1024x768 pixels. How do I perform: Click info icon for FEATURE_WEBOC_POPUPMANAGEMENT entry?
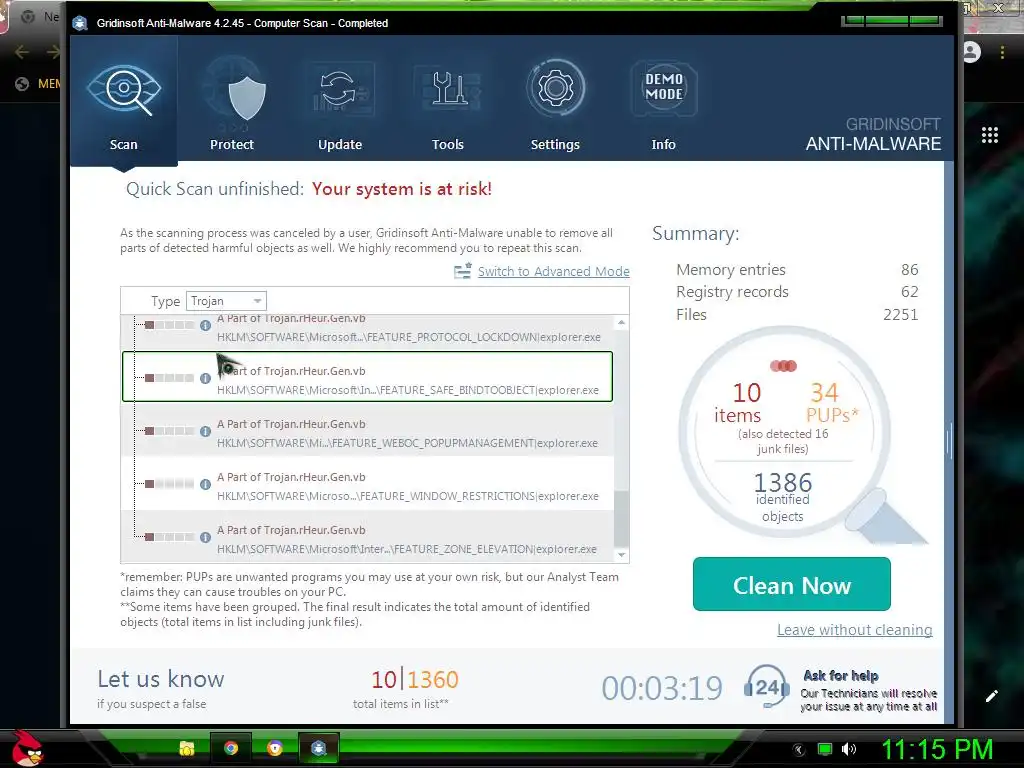pyautogui.click(x=205, y=431)
